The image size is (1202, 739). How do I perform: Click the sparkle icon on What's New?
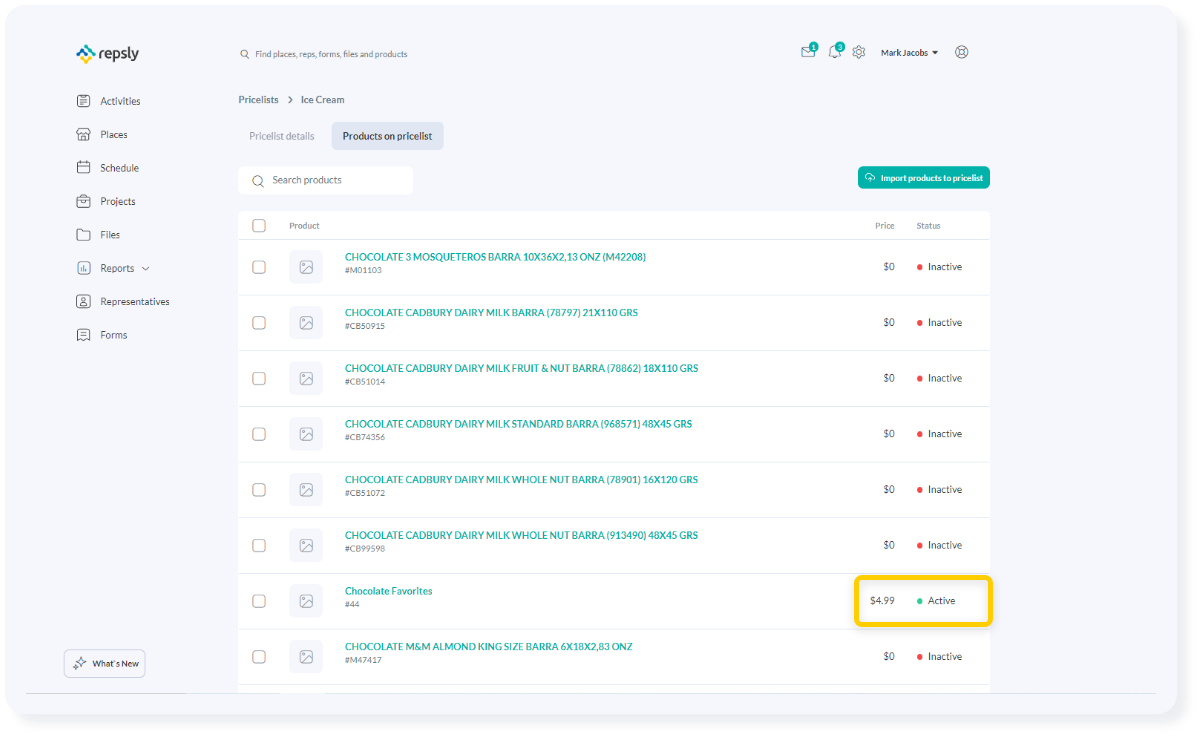pyautogui.click(x=80, y=664)
